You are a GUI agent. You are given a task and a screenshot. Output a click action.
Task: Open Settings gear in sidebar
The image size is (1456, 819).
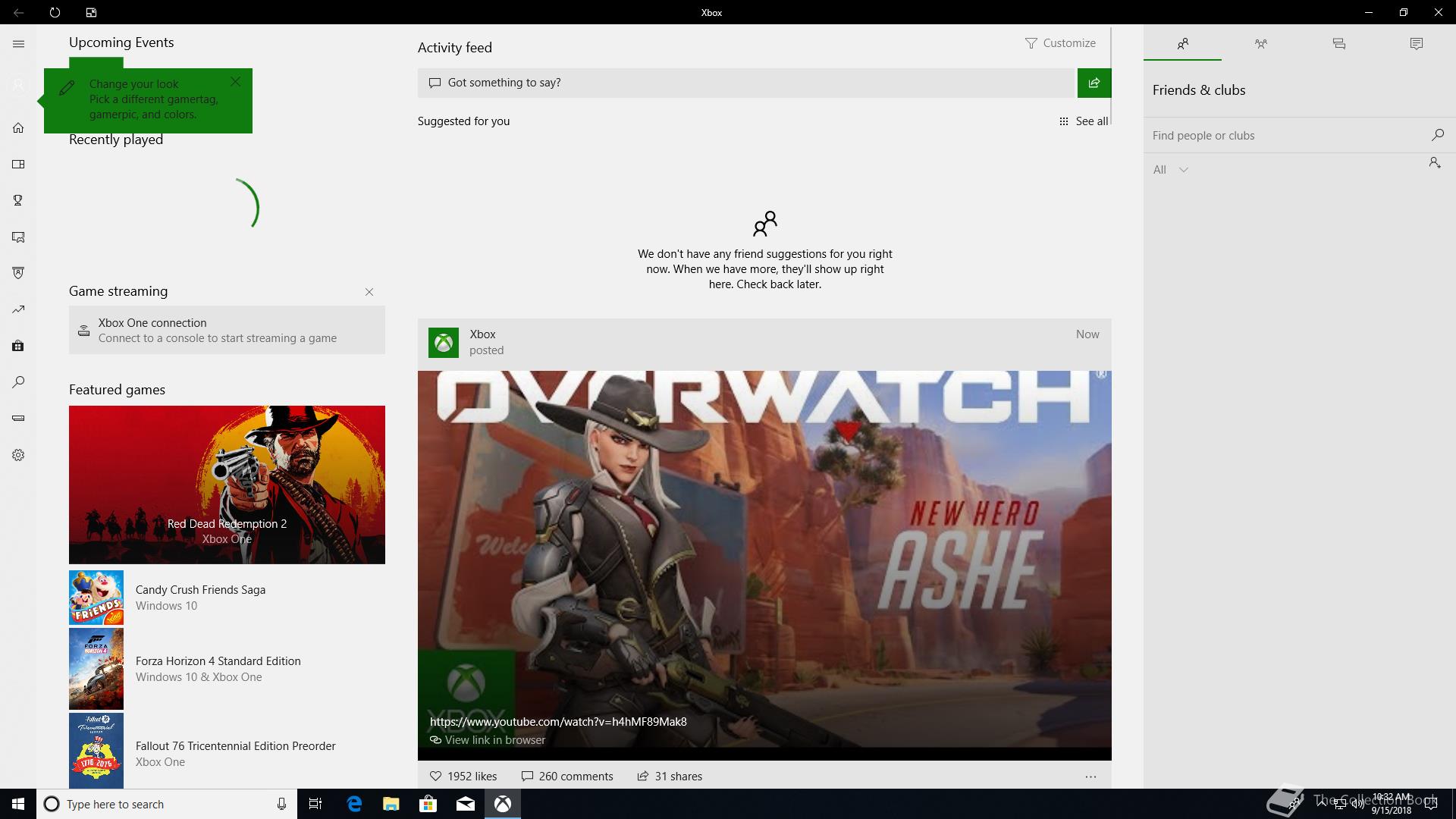click(18, 455)
